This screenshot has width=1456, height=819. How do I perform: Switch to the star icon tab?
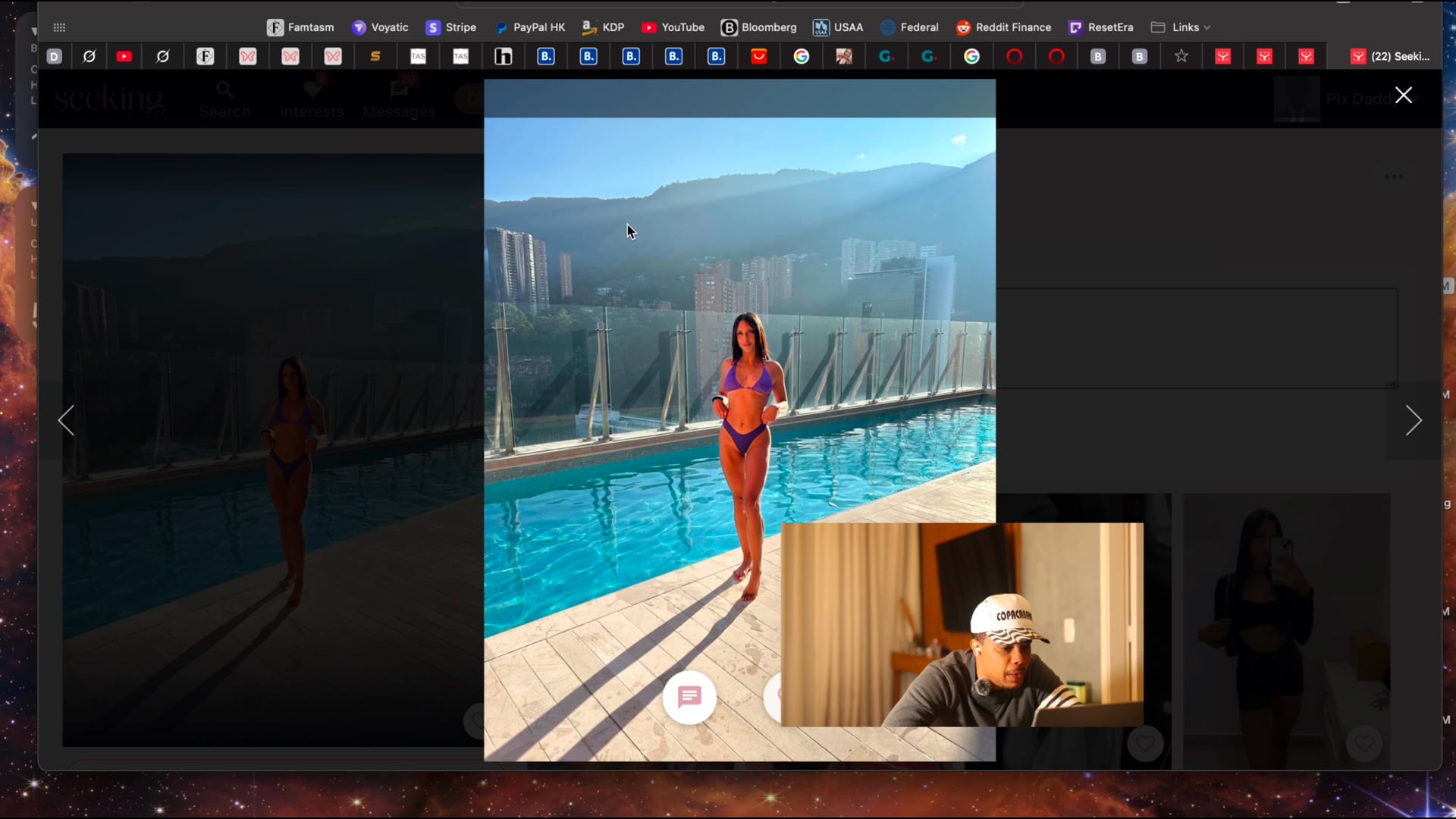click(1181, 56)
